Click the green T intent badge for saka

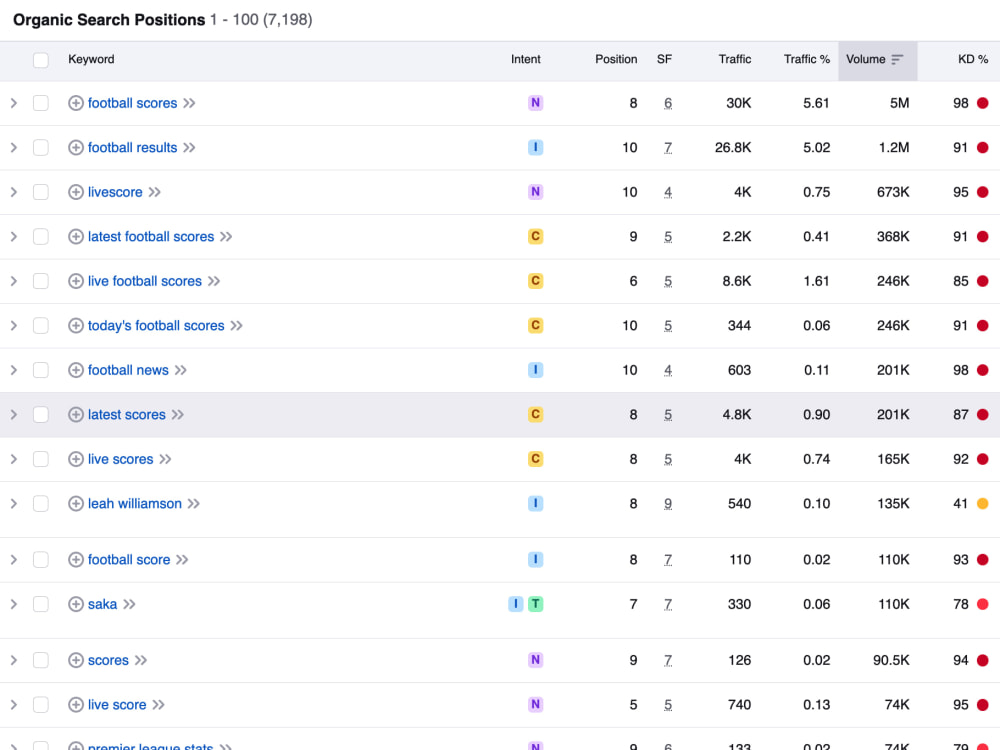coord(536,603)
